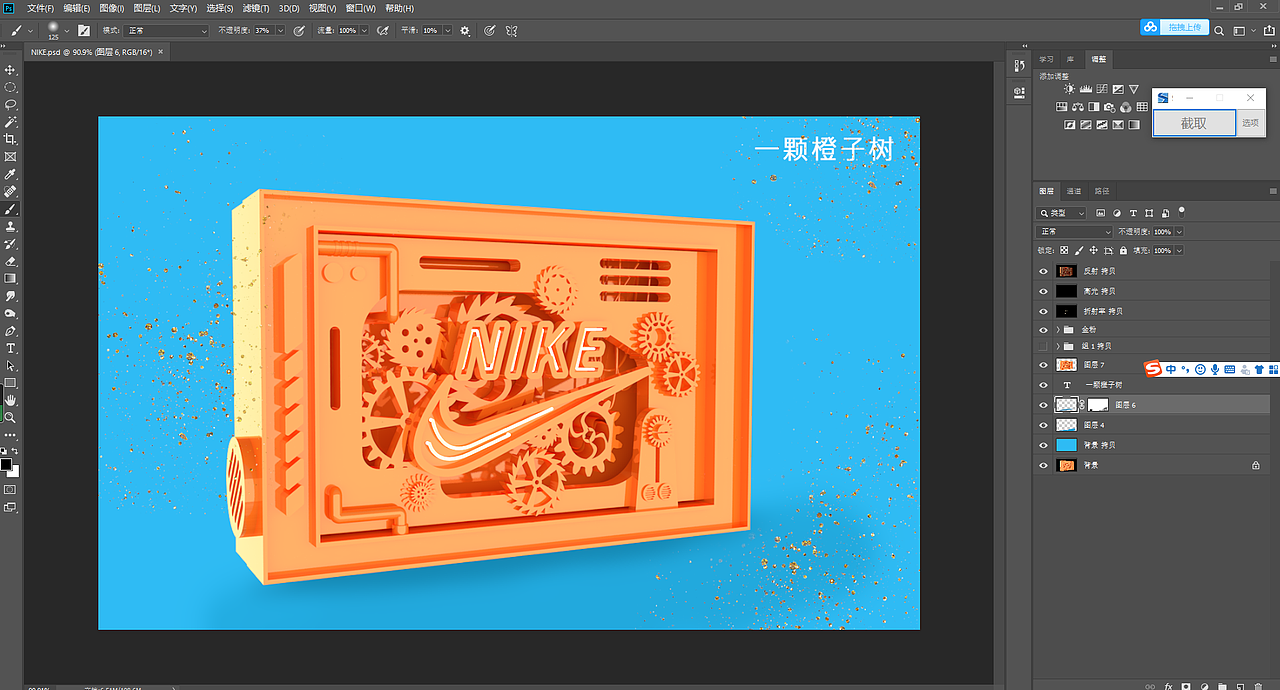
Task: Hide the 高光 拷贝 layer
Action: 1043,291
